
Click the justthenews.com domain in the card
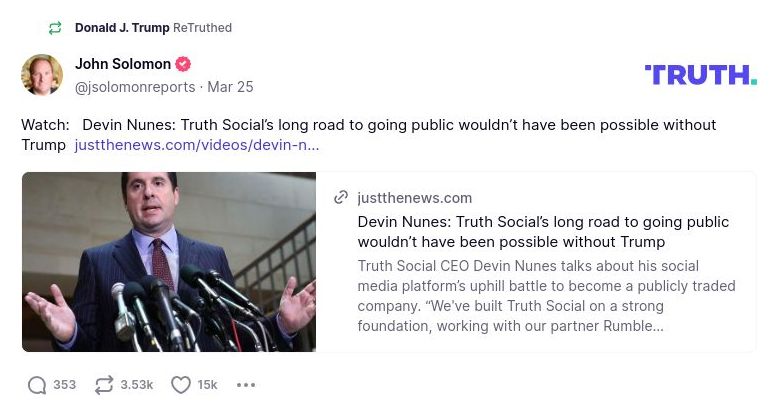coord(414,198)
